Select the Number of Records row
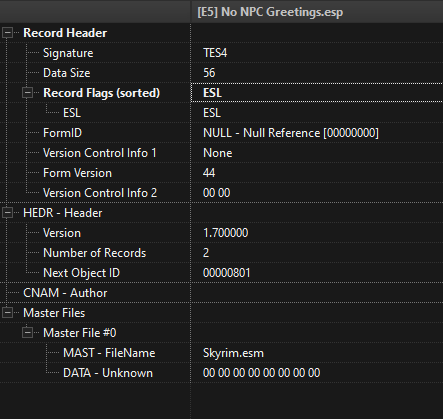 [x=221, y=253]
